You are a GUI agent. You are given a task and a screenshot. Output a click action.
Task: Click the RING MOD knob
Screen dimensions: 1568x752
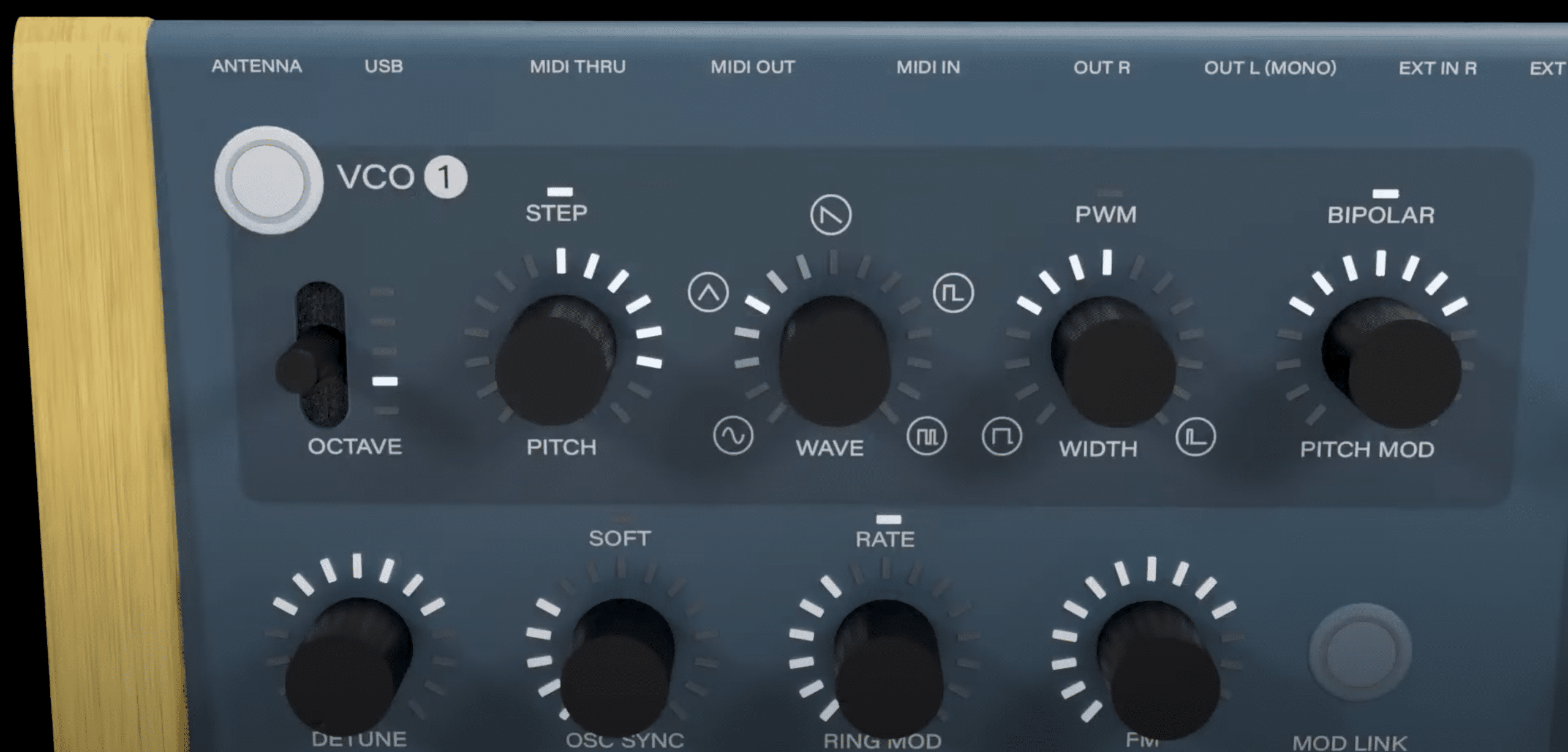[889, 668]
